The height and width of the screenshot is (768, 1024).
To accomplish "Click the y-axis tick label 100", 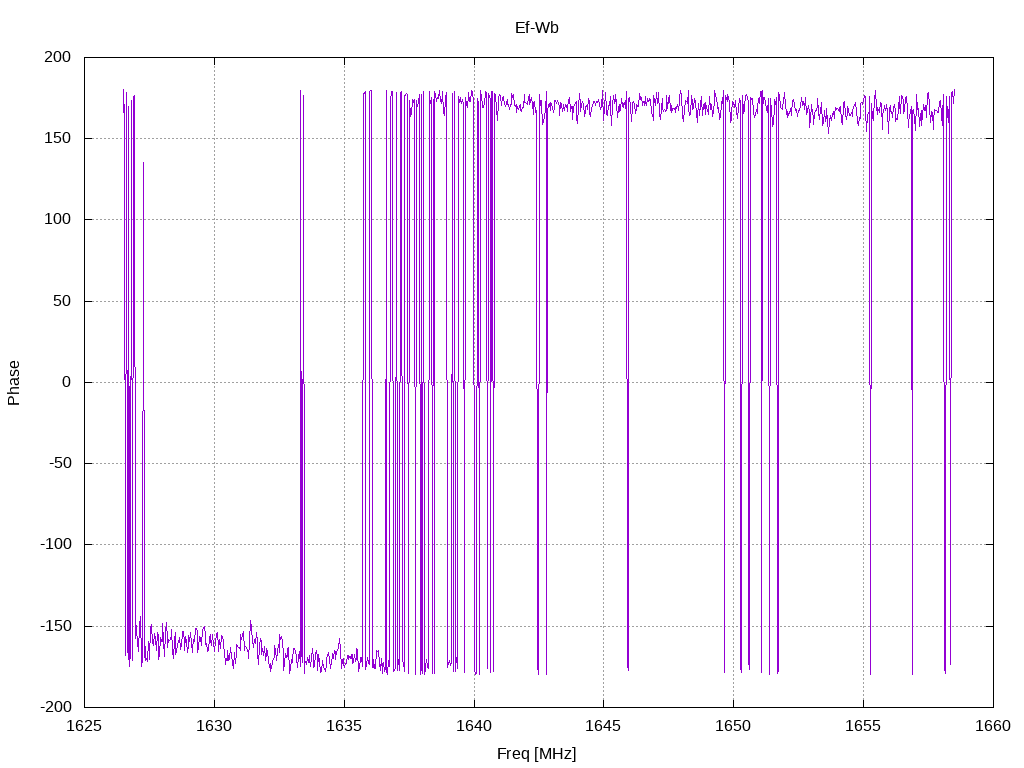I will coord(57,219).
